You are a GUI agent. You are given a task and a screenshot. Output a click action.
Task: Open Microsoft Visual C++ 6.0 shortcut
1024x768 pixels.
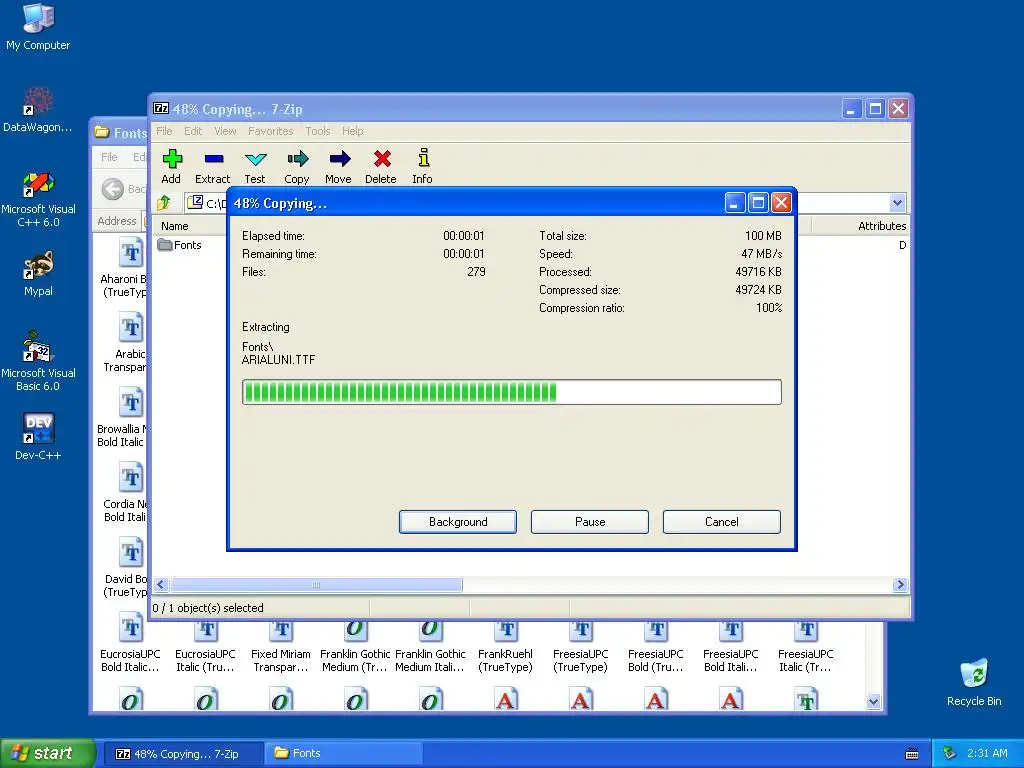38,199
